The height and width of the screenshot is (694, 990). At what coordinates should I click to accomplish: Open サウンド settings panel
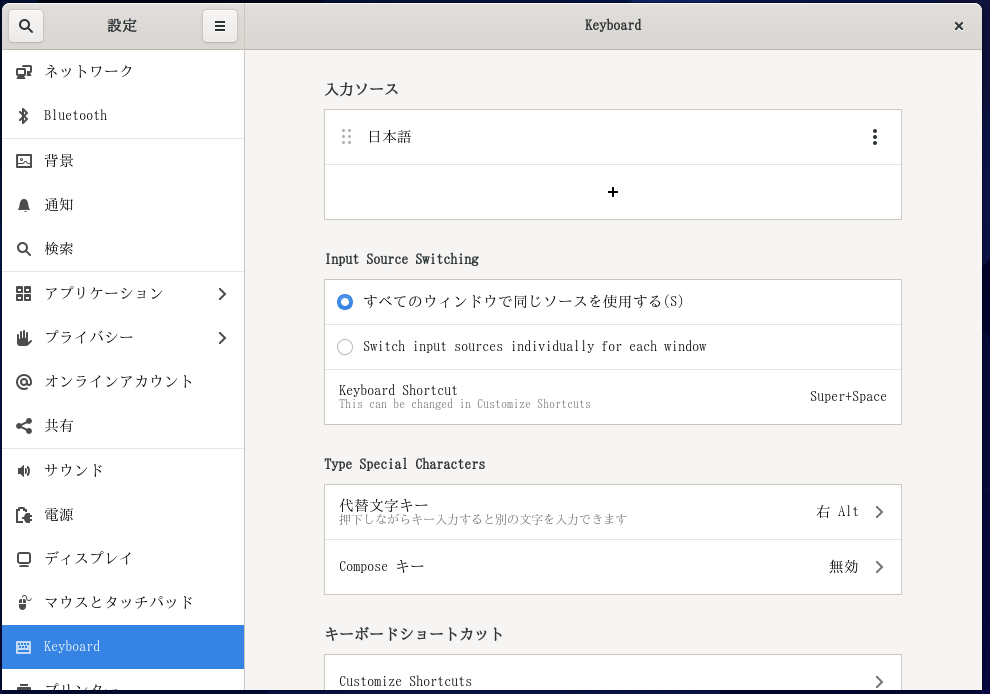click(x=123, y=470)
